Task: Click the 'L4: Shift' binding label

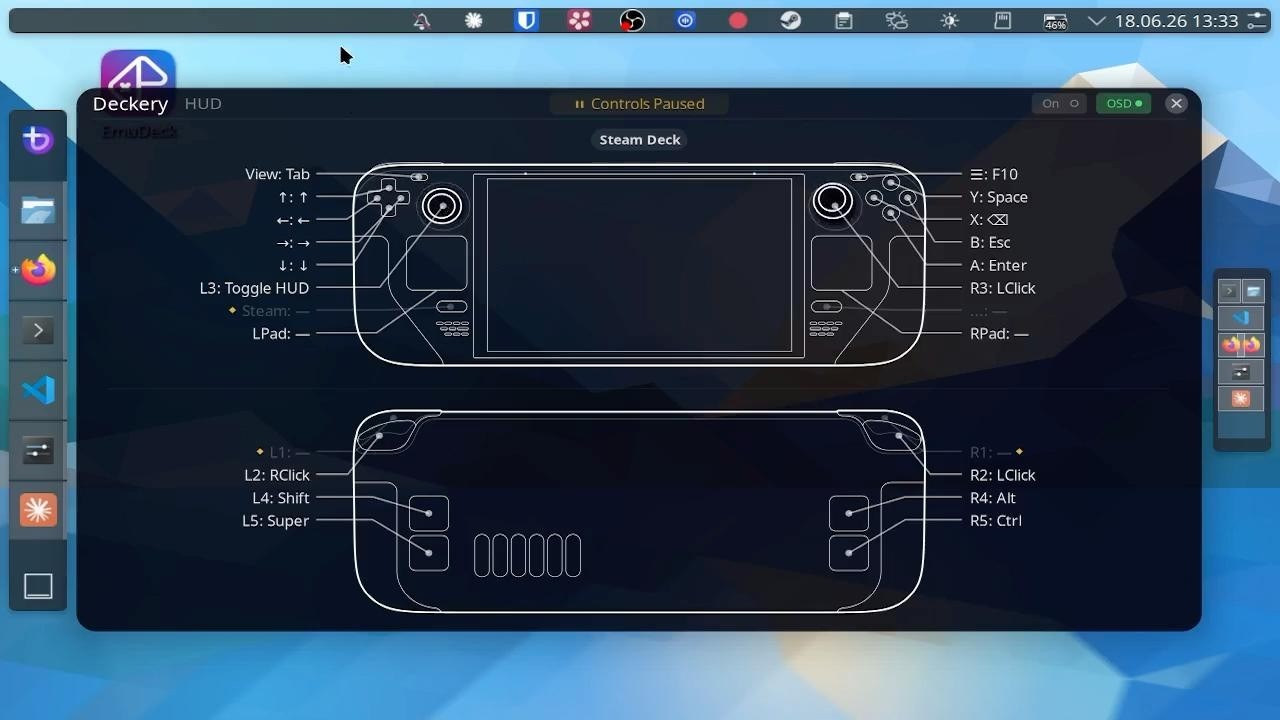Action: [281, 498]
